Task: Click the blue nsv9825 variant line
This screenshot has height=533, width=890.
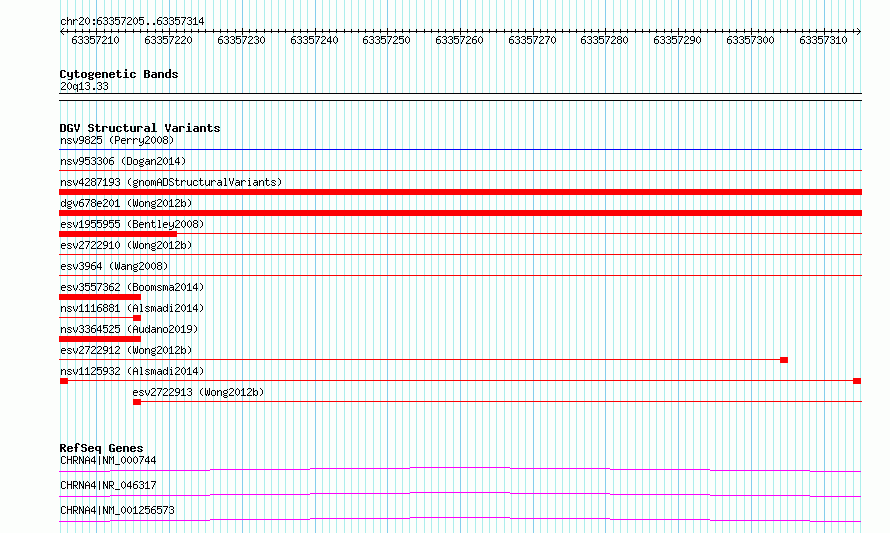Action: tap(460, 150)
